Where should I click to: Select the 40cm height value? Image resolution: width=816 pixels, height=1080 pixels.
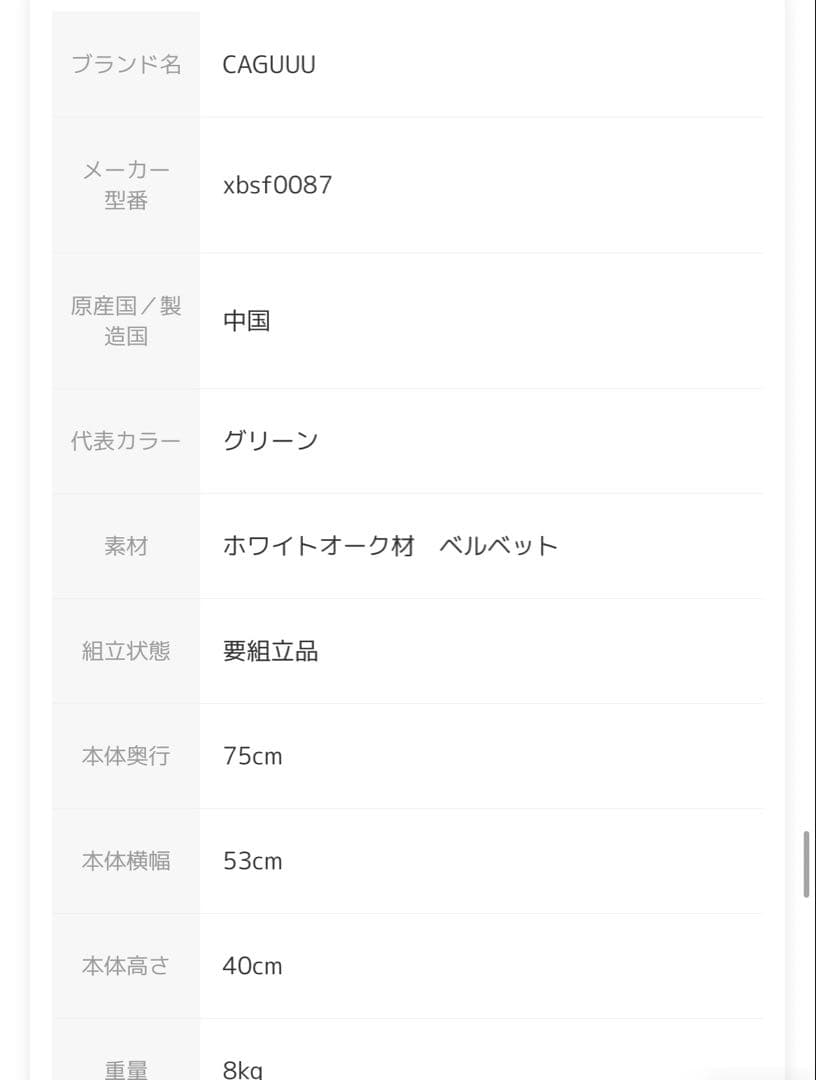252,966
